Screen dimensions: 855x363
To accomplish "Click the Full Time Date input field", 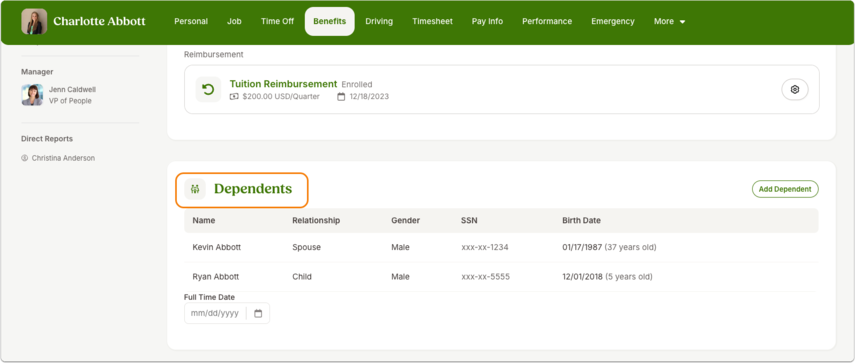I will (x=227, y=313).
